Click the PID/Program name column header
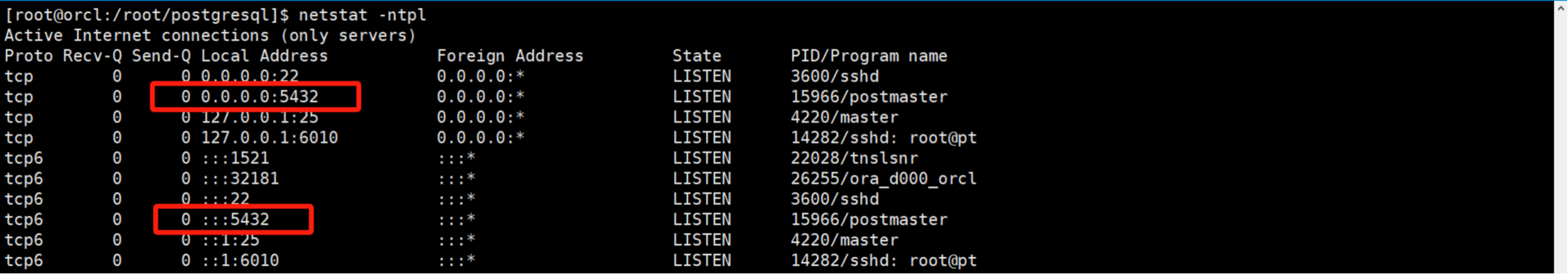Screen dimensions: 1568x275 (868, 56)
